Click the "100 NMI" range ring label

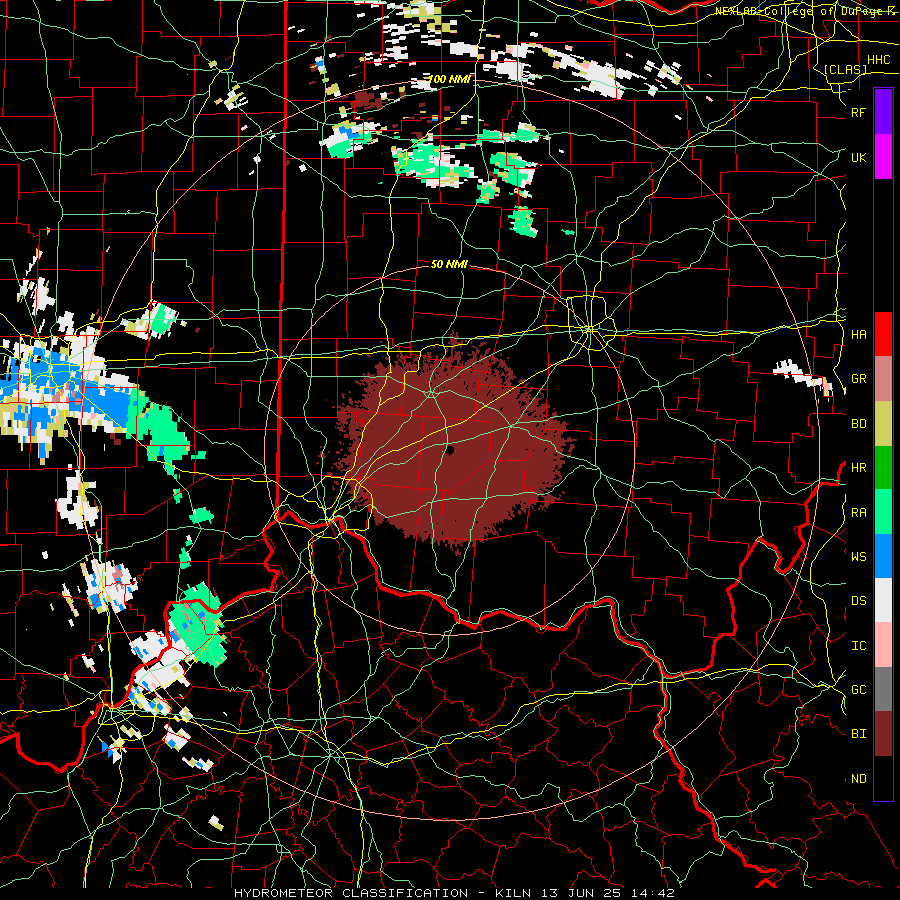[x=449, y=79]
